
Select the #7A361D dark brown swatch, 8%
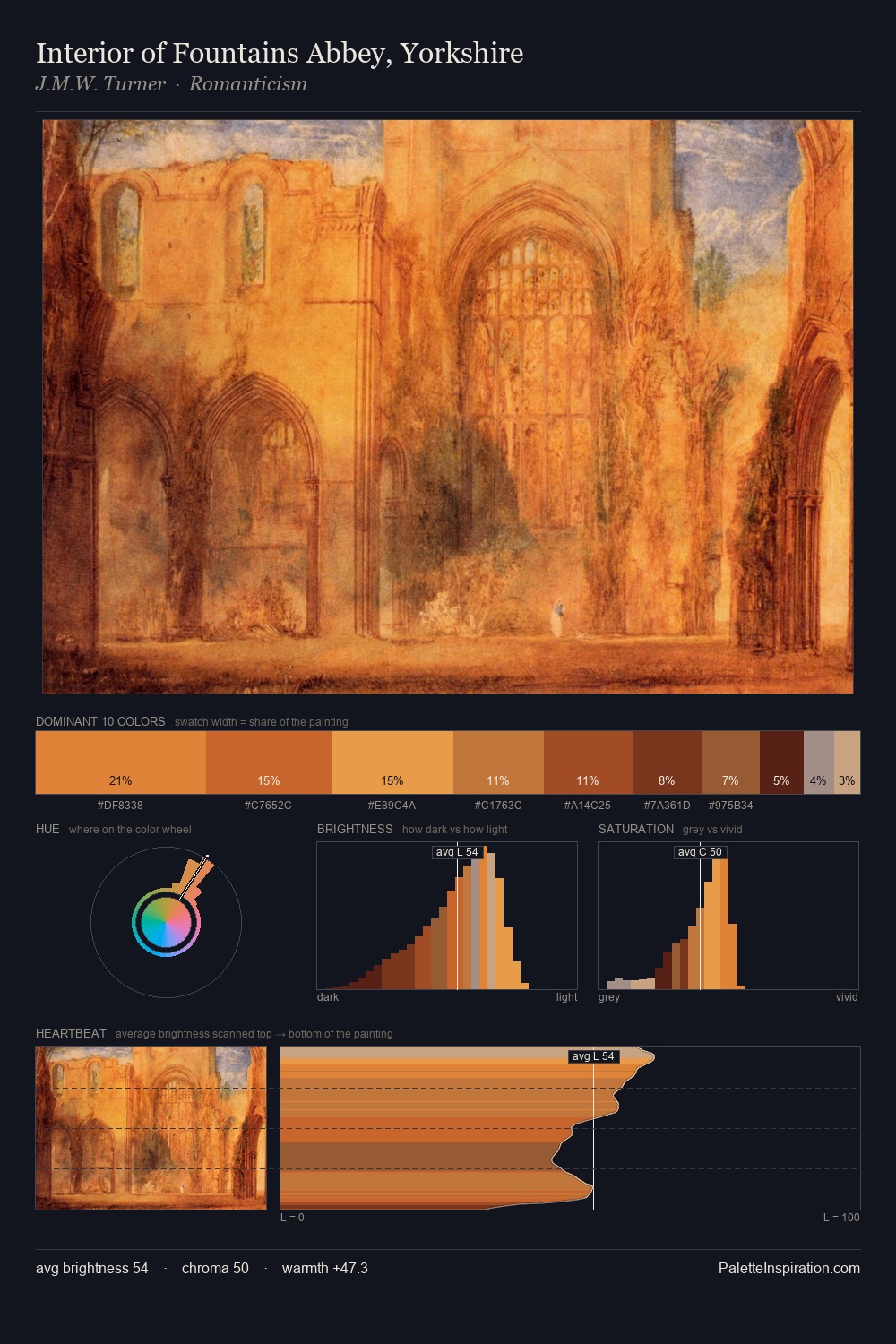(x=668, y=762)
